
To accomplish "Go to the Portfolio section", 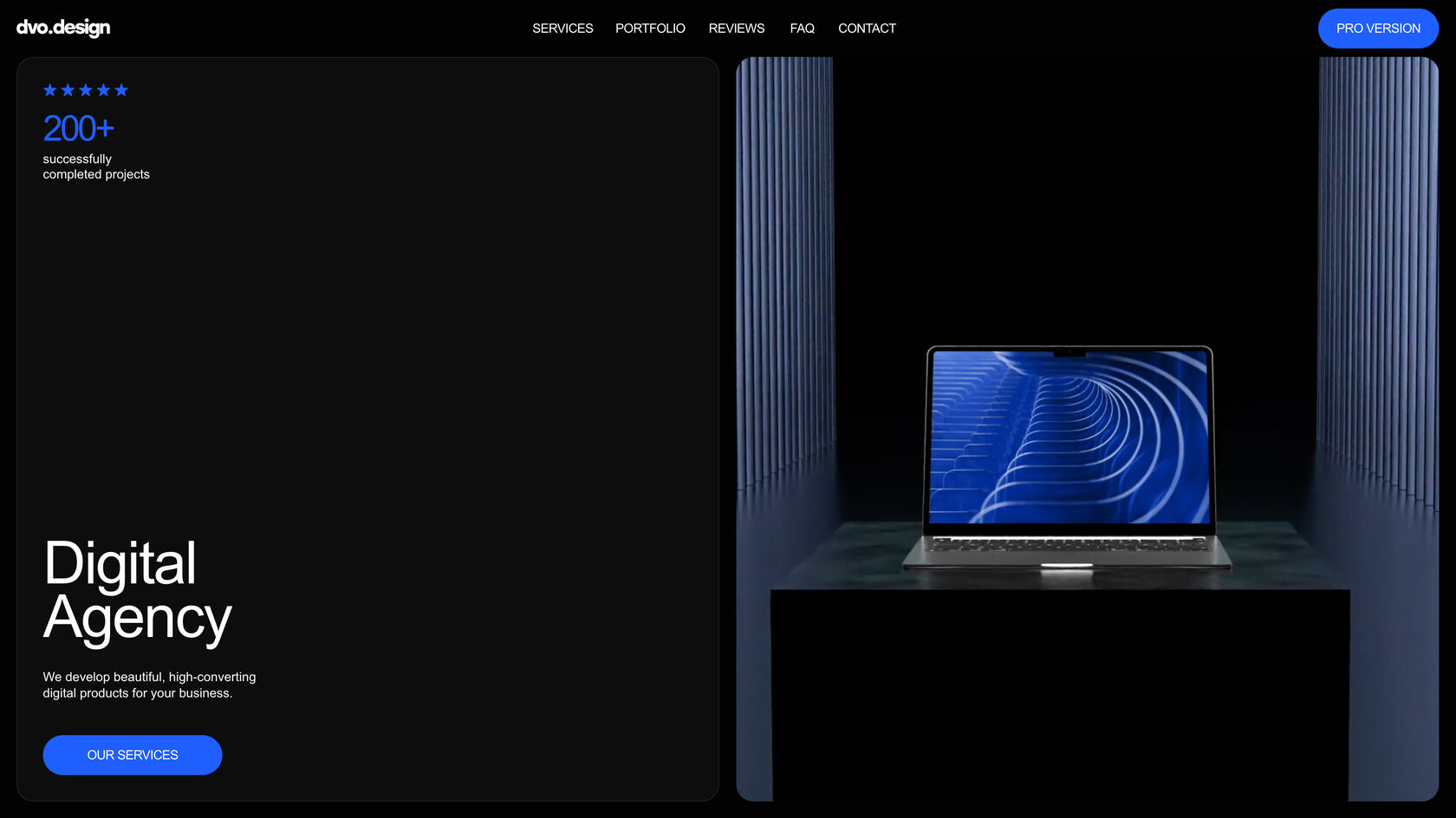I will (650, 29).
